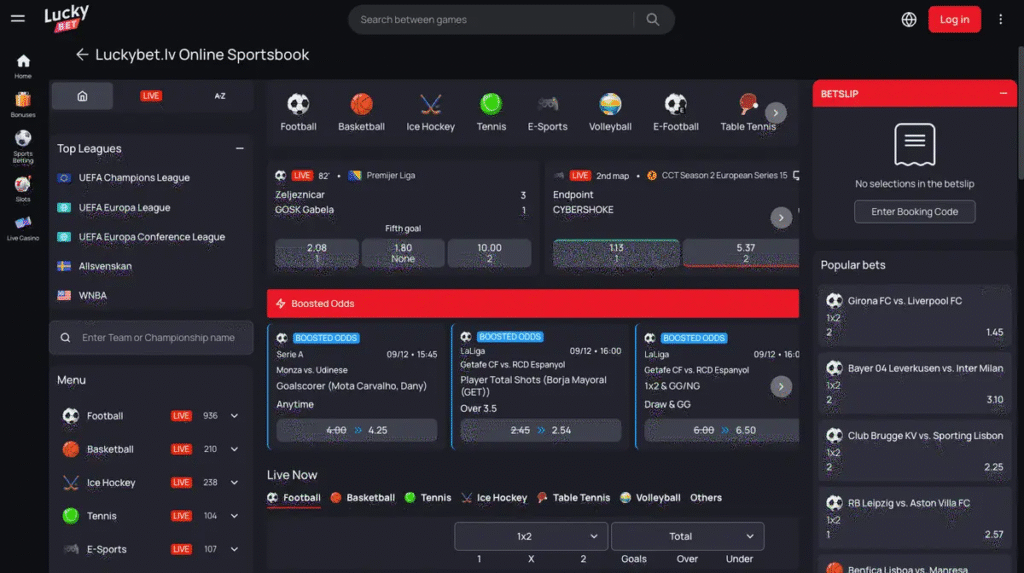Click the Lucky Bet logo

[67, 18]
